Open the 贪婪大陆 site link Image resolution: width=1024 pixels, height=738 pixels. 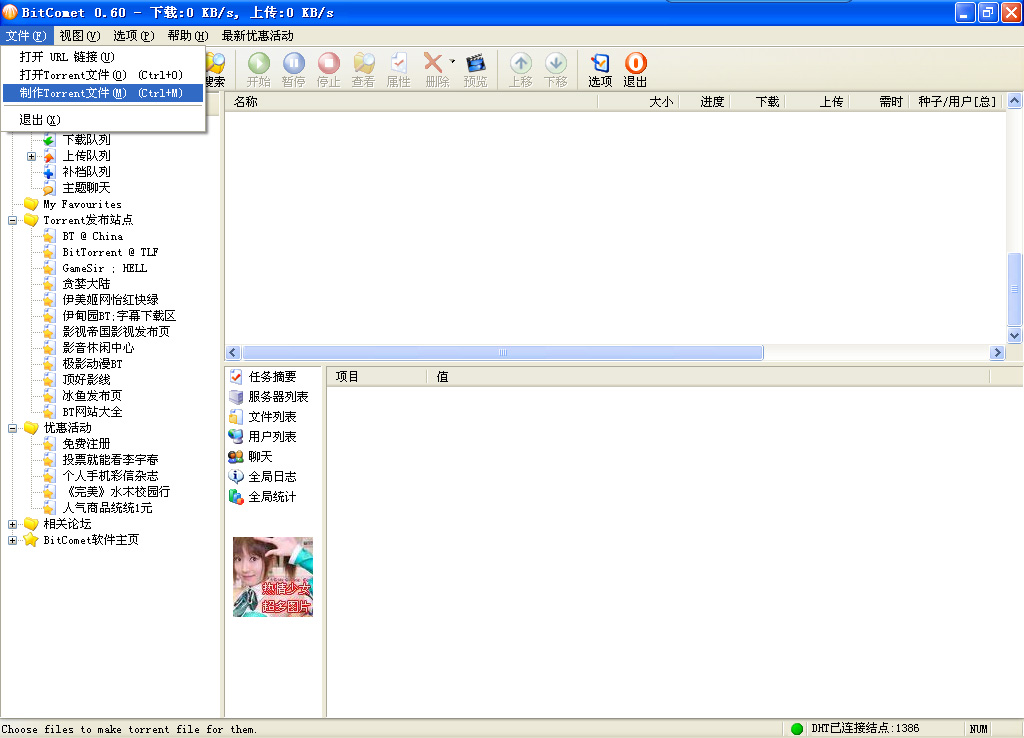[86, 284]
